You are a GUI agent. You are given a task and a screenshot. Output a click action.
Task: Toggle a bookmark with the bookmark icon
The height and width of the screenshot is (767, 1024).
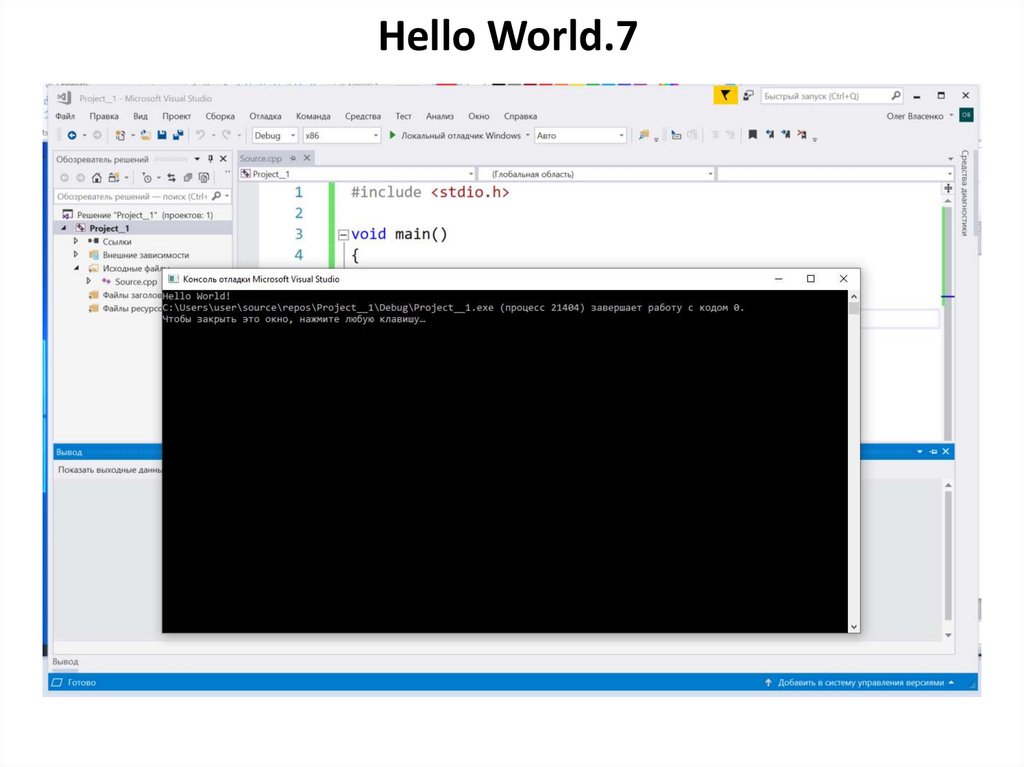point(752,135)
